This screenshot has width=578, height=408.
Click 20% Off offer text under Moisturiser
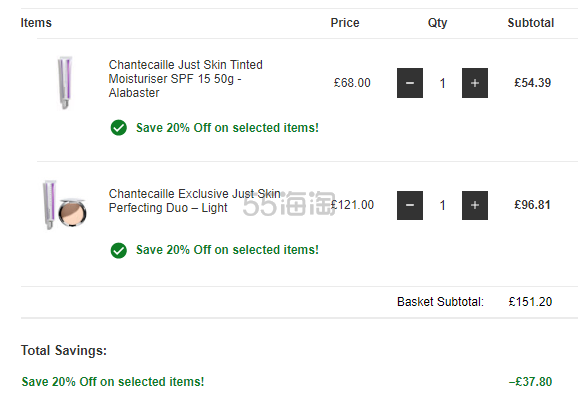click(227, 128)
